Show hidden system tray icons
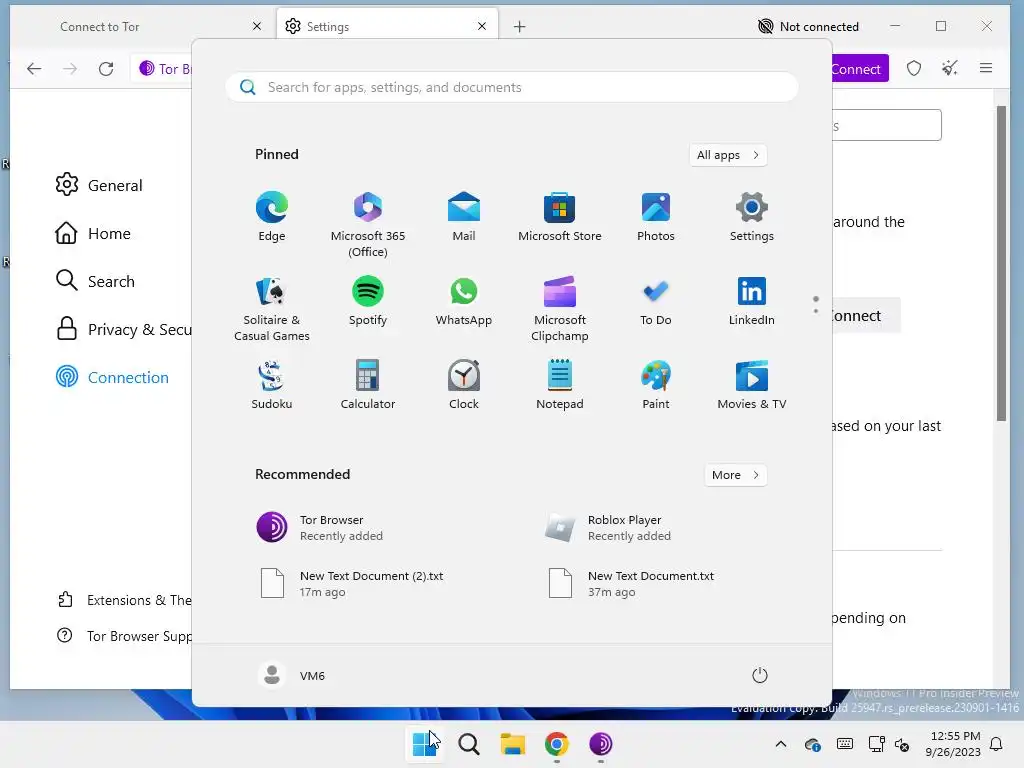The width and height of the screenshot is (1024, 768). [780, 744]
